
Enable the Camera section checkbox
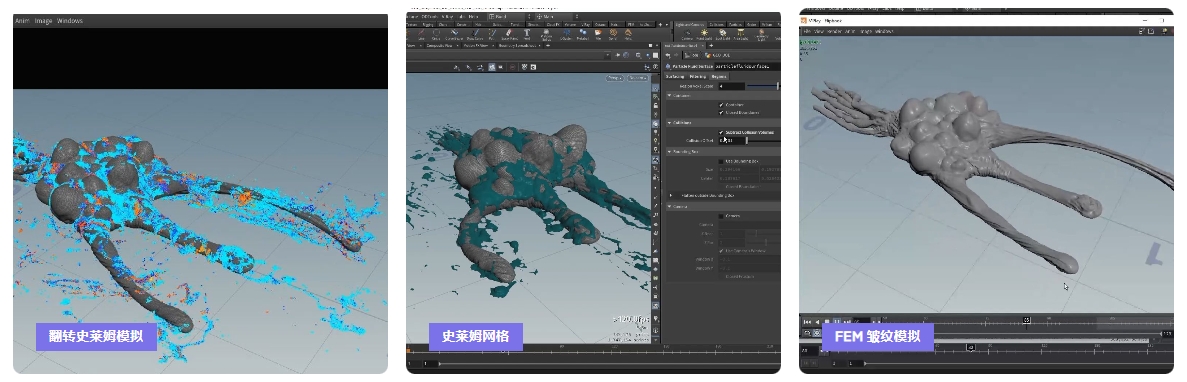click(721, 216)
